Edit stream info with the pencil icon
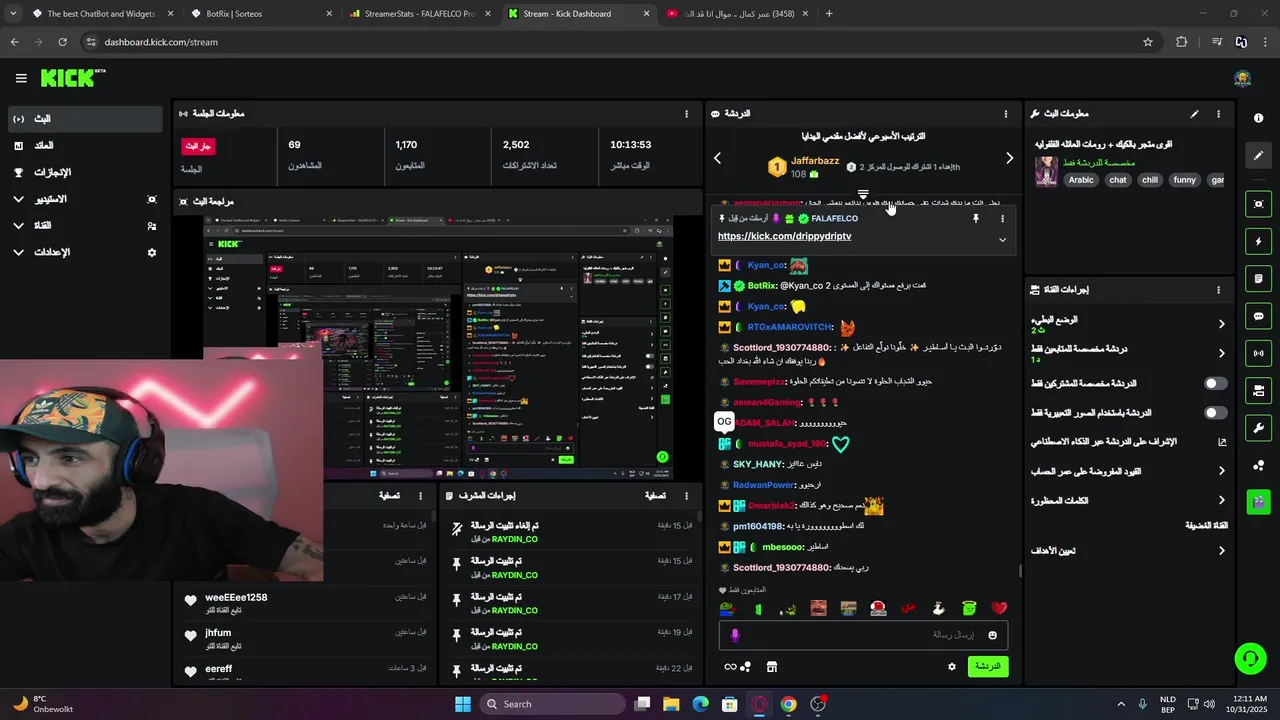This screenshot has width=1280, height=720. click(1194, 114)
